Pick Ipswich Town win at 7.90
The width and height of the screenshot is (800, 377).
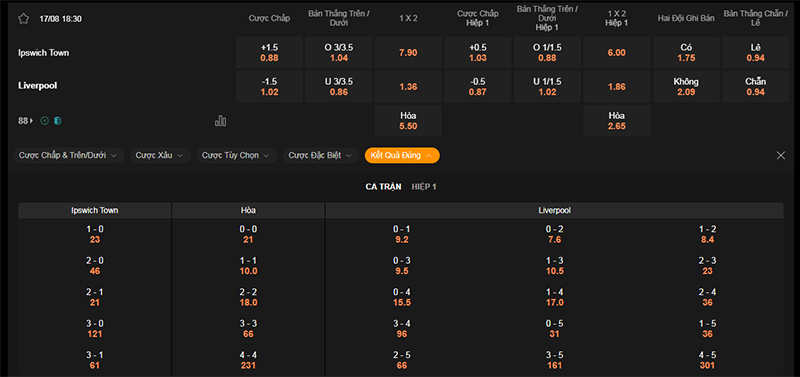[408, 53]
